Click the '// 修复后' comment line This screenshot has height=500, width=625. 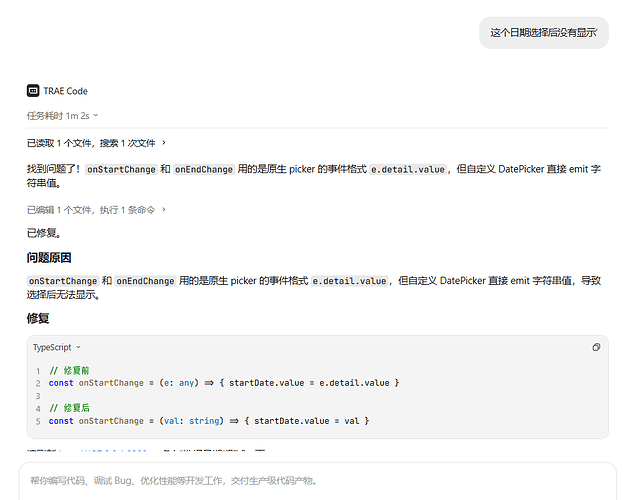tap(69, 408)
